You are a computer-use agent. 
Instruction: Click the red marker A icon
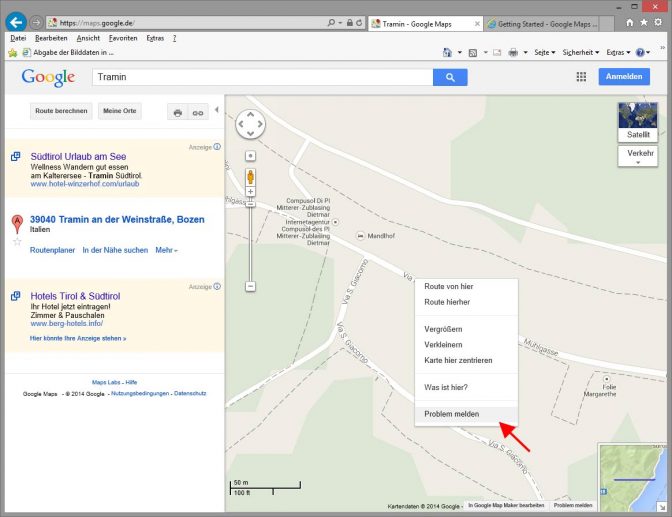click(x=17, y=224)
